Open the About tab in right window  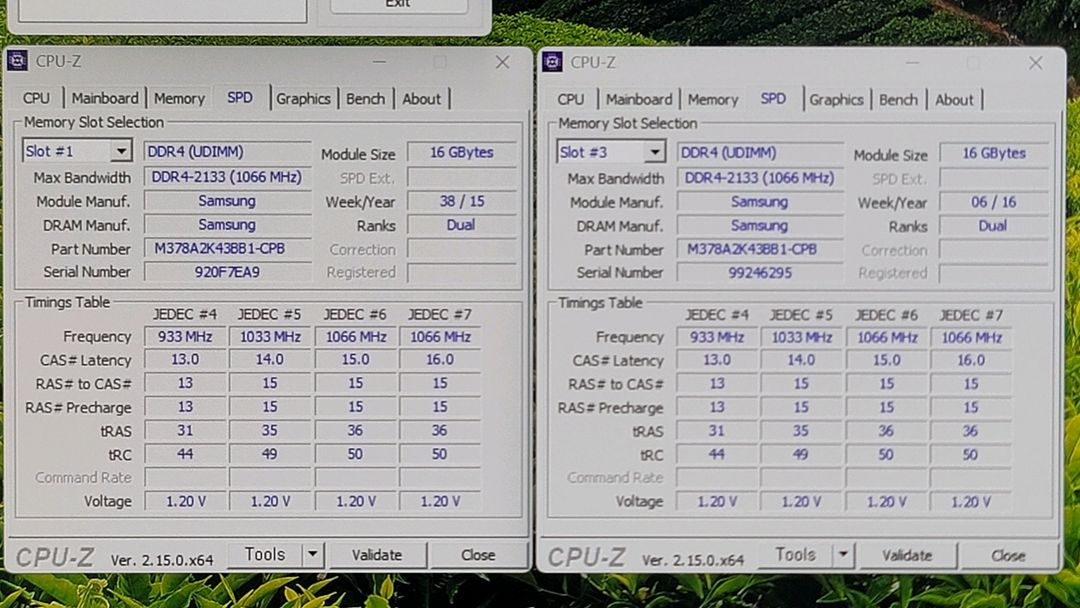click(x=956, y=100)
